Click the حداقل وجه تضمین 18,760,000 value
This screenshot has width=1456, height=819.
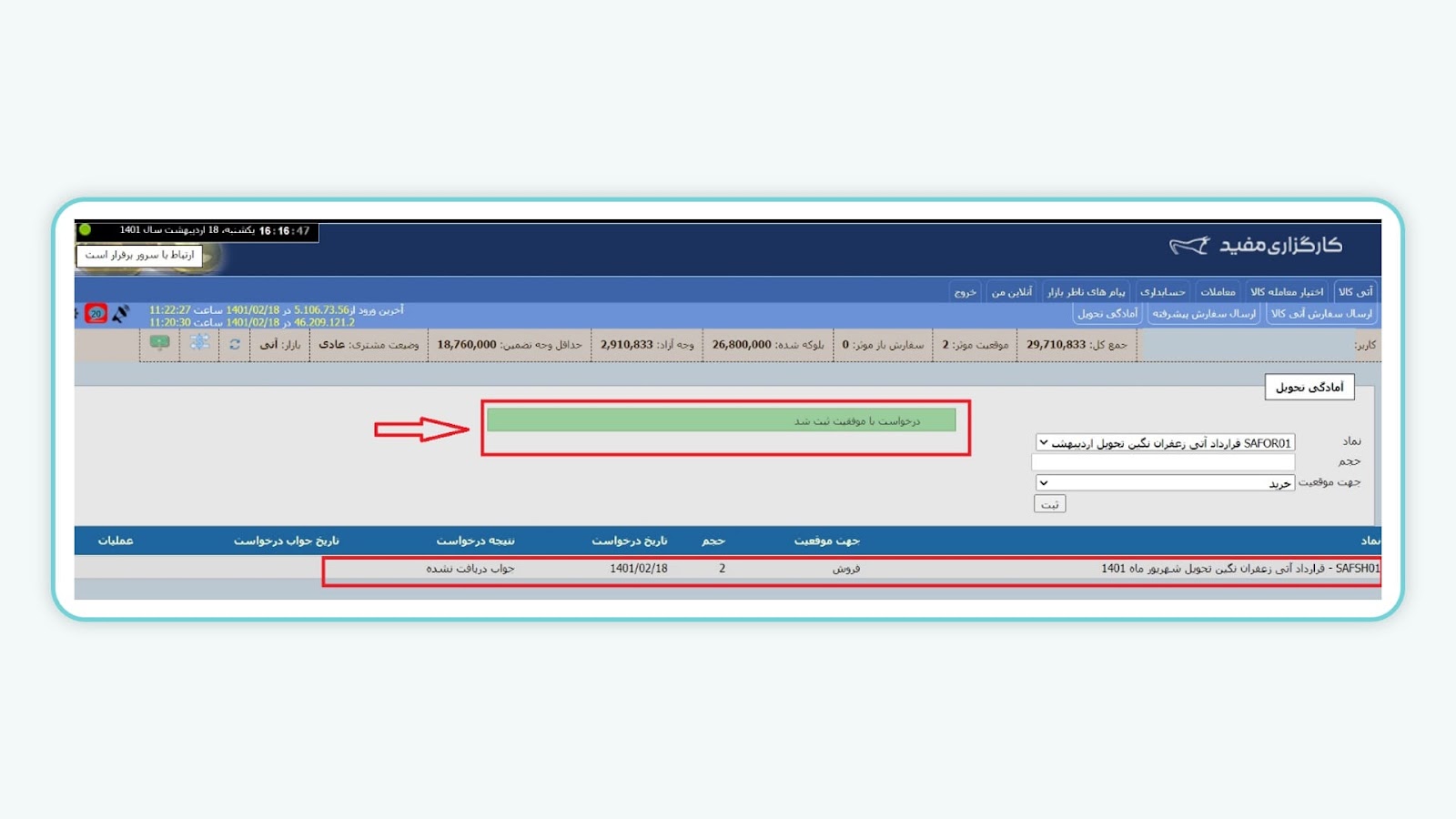coord(510,345)
